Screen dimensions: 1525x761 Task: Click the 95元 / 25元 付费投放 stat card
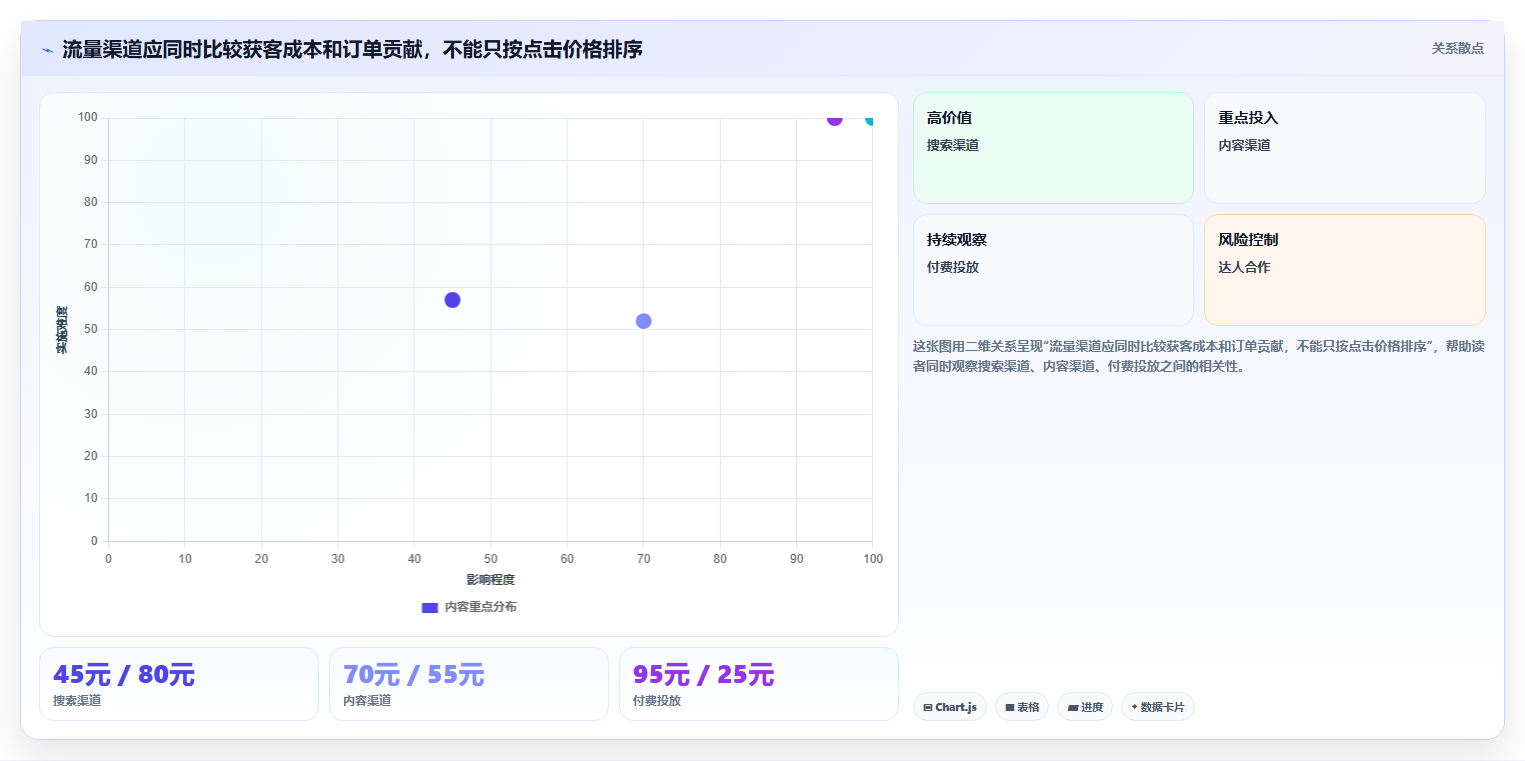(x=759, y=684)
